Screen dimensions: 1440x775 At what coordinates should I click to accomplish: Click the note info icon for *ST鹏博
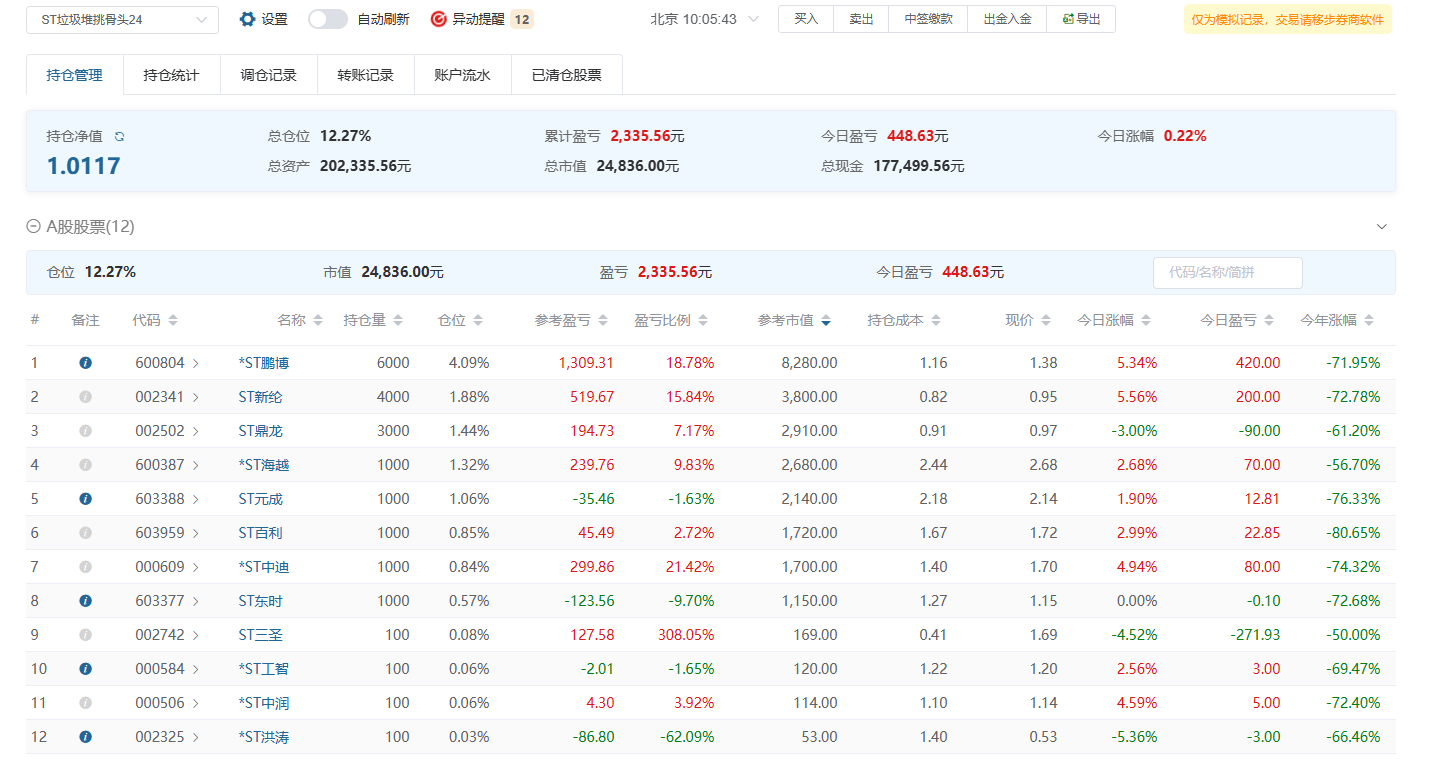85,363
